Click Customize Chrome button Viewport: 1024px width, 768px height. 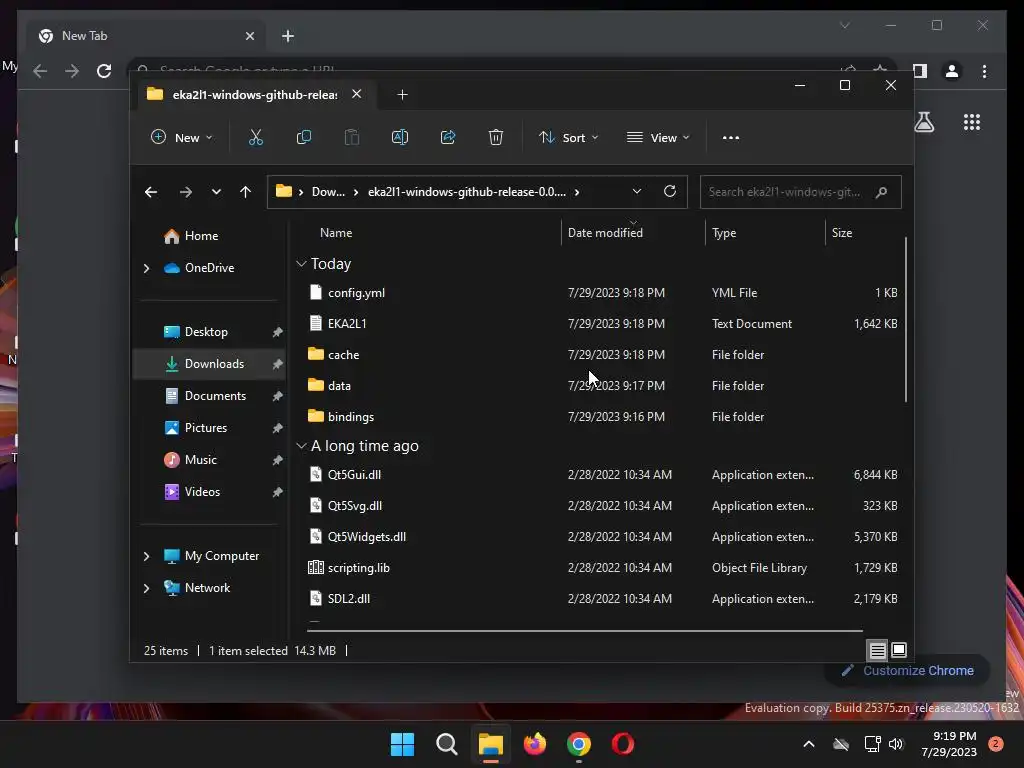click(907, 671)
